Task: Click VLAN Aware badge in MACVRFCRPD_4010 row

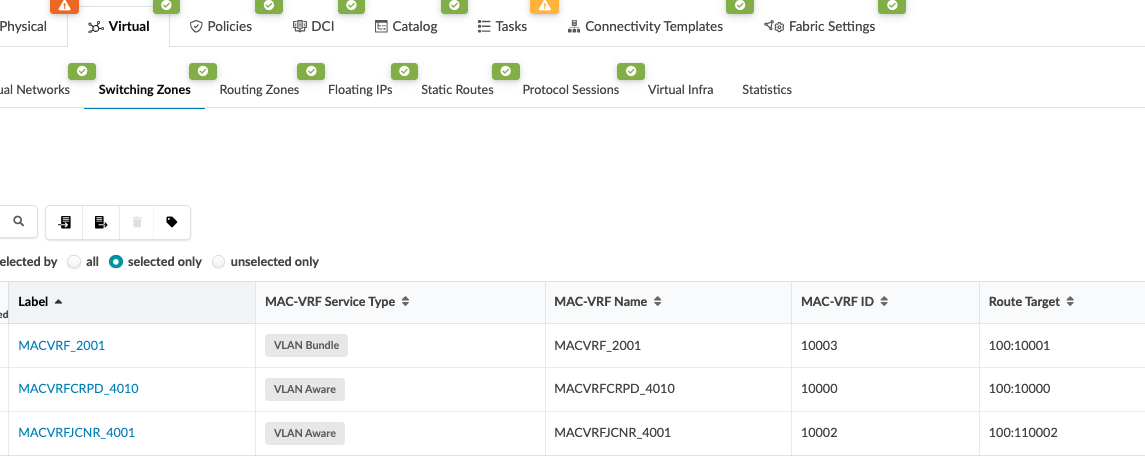Action: click(x=305, y=389)
